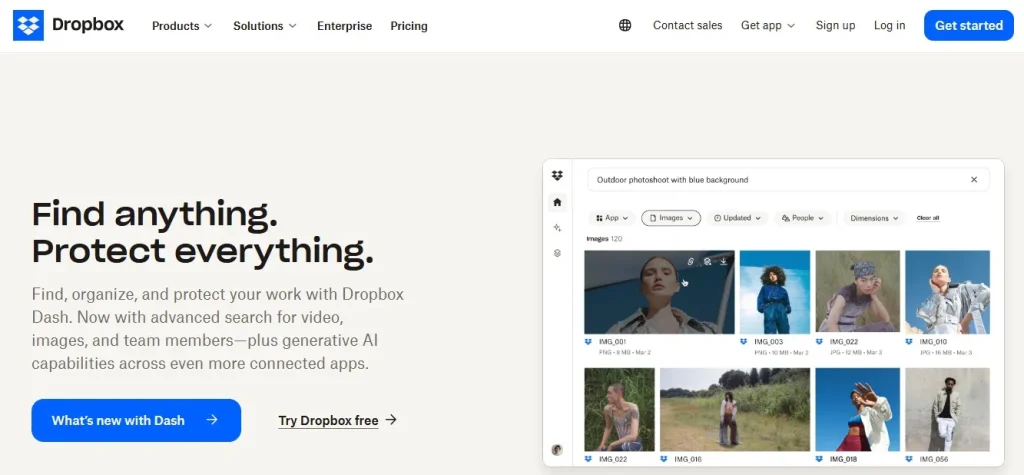Open the Get app dropdown
Viewport: 1024px width, 475px height.
pyautogui.click(x=768, y=25)
